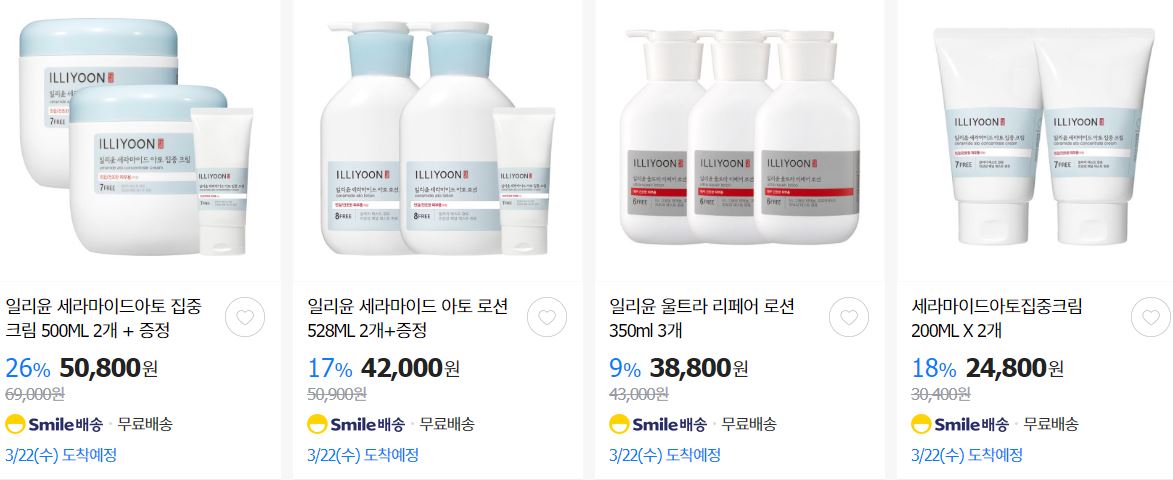Select the 50,800원 discounted price
This screenshot has height=480, width=1173.
tap(108, 368)
